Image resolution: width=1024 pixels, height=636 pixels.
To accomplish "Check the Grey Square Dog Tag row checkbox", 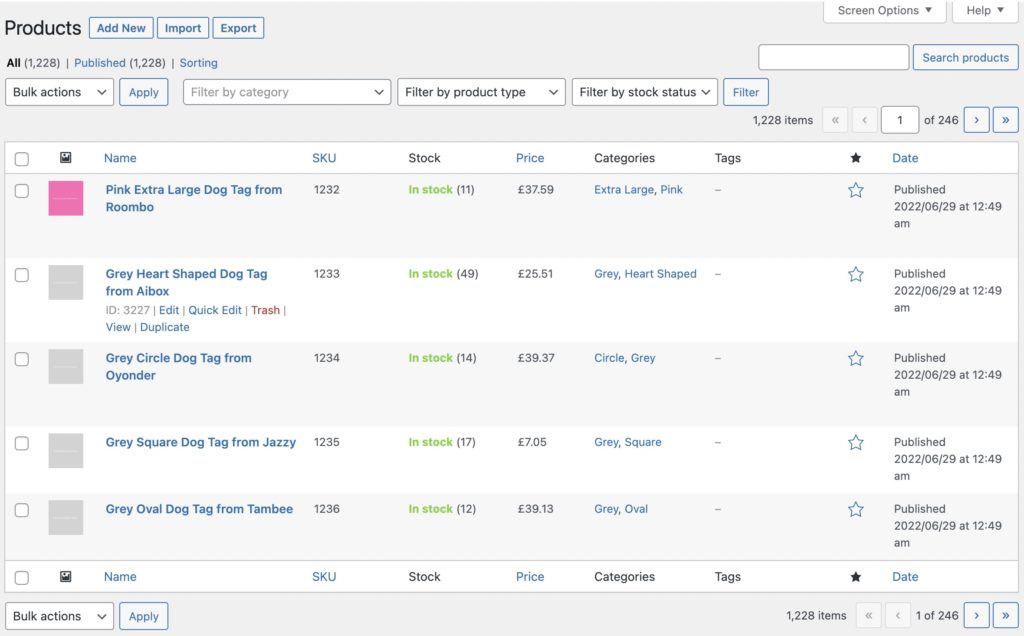I will coord(21,442).
